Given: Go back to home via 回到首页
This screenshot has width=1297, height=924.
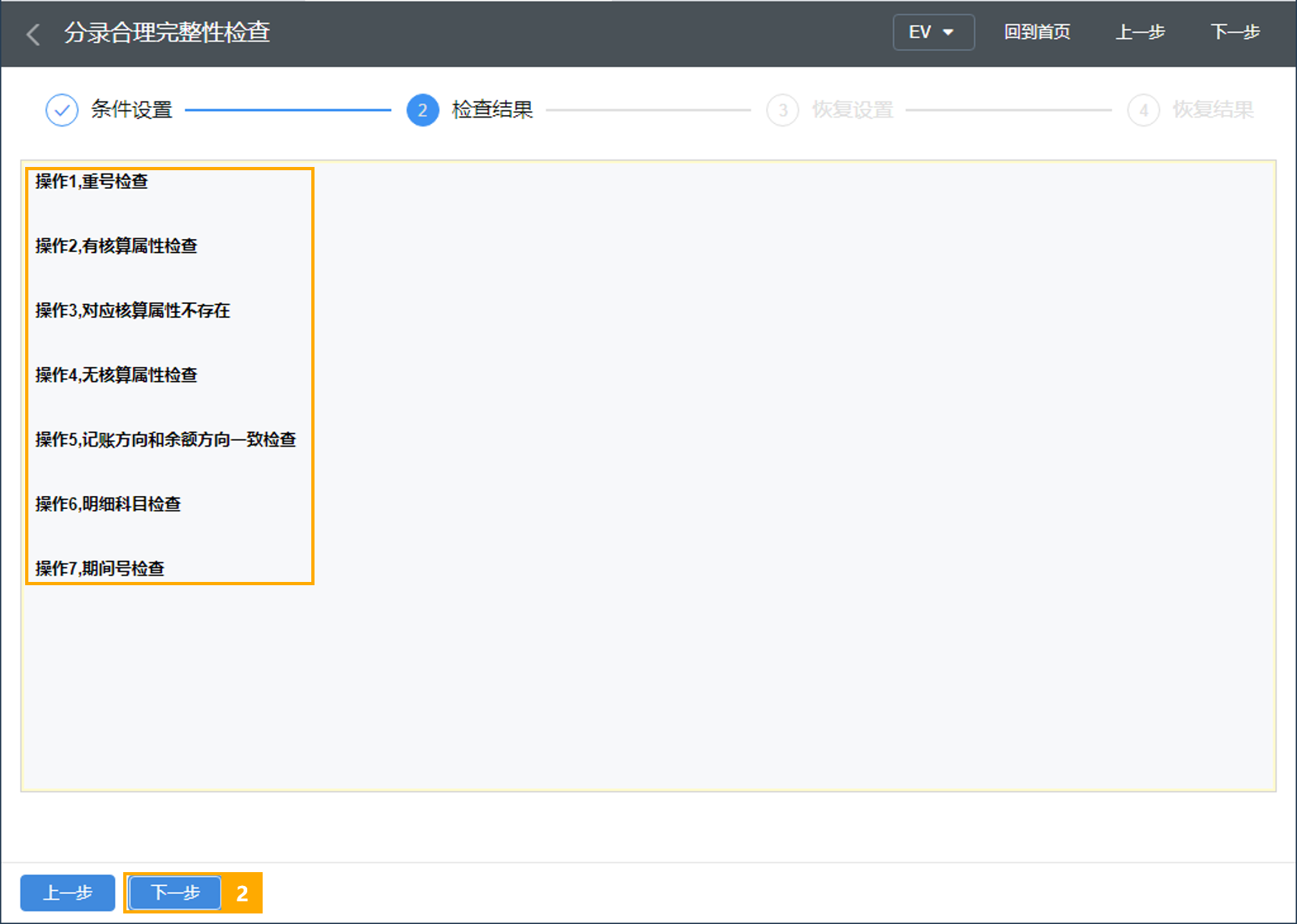Looking at the screenshot, I should [x=1037, y=32].
